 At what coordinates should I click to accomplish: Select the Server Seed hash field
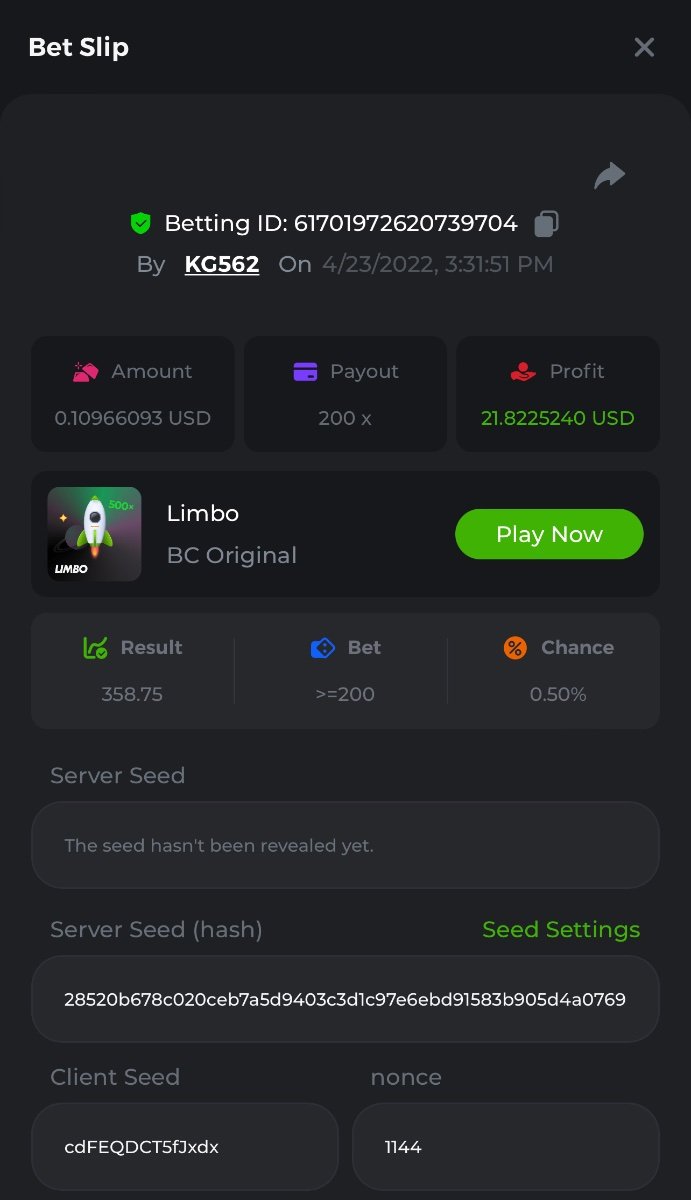tap(345, 999)
